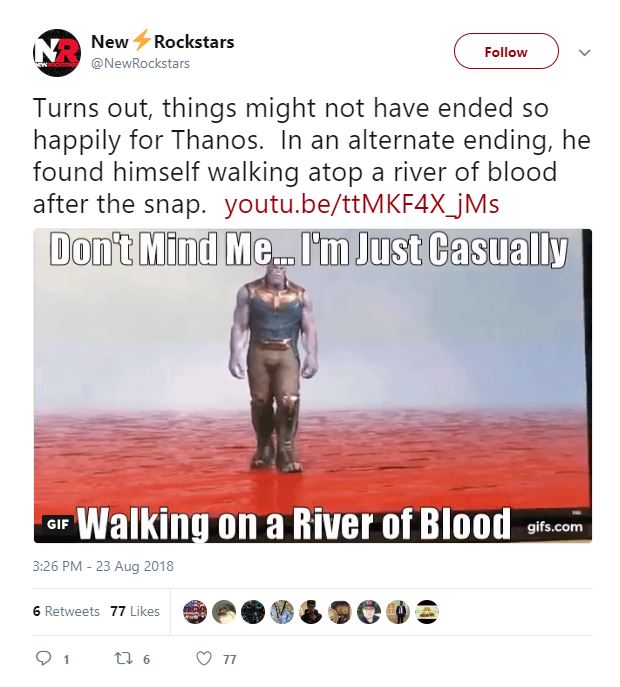View the 77 Likes list
Viewport: 620px width, 687px height.
(135, 611)
